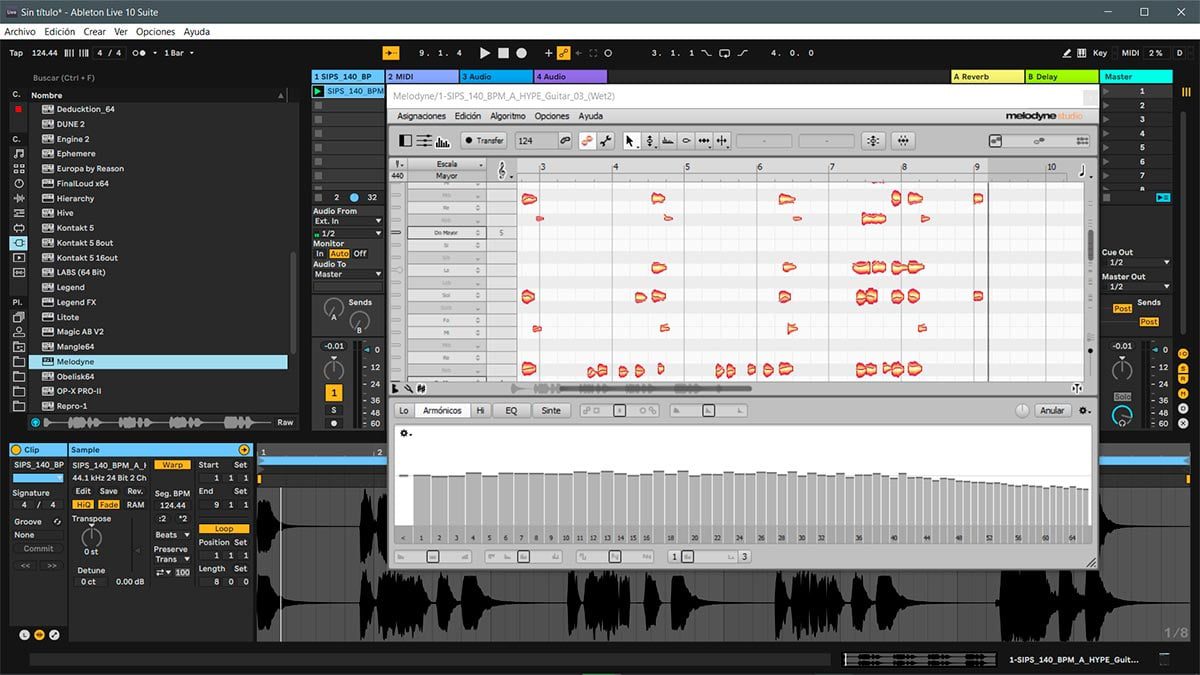Image resolution: width=1200 pixels, height=675 pixels.
Task: Click the Rev. reverse sample button
Action: coord(135,491)
